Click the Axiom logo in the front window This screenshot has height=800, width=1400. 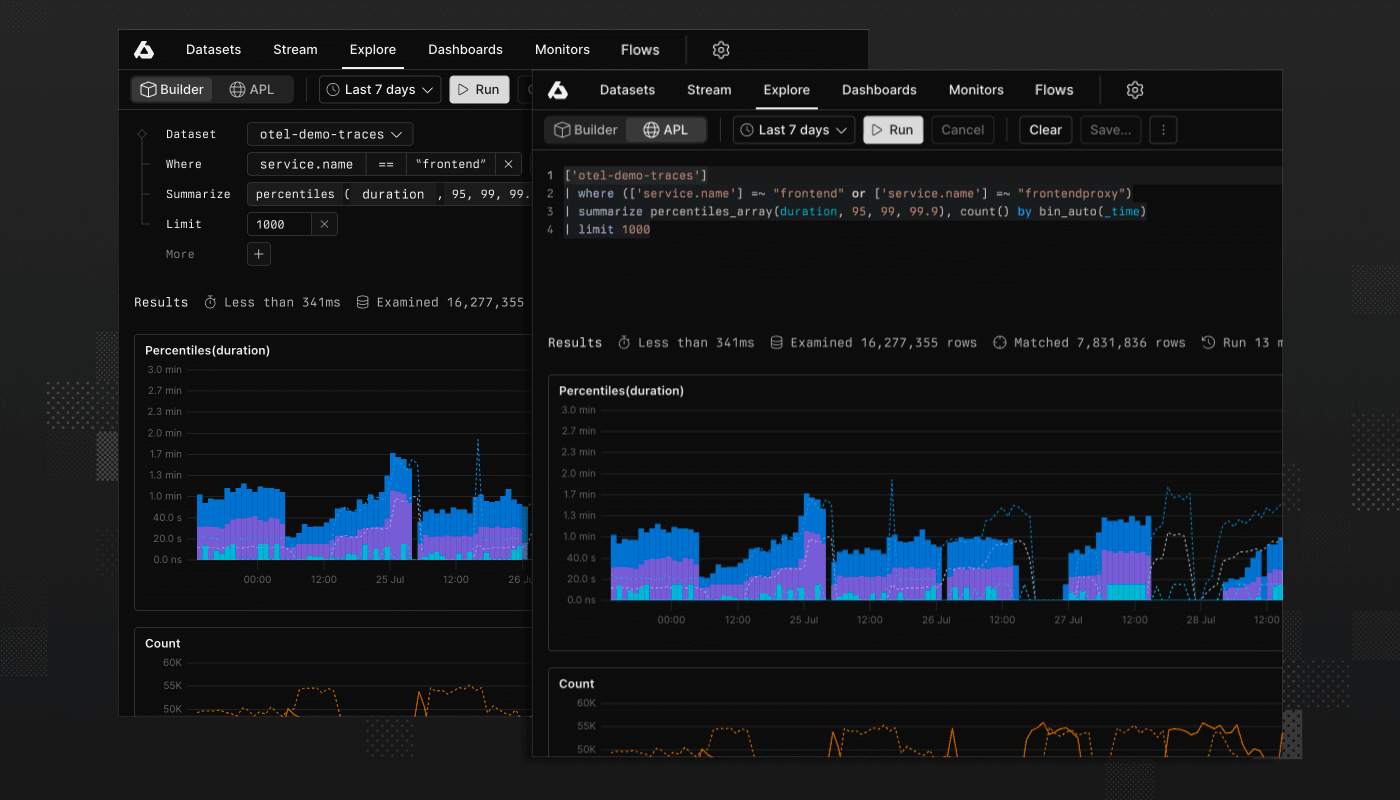(559, 89)
